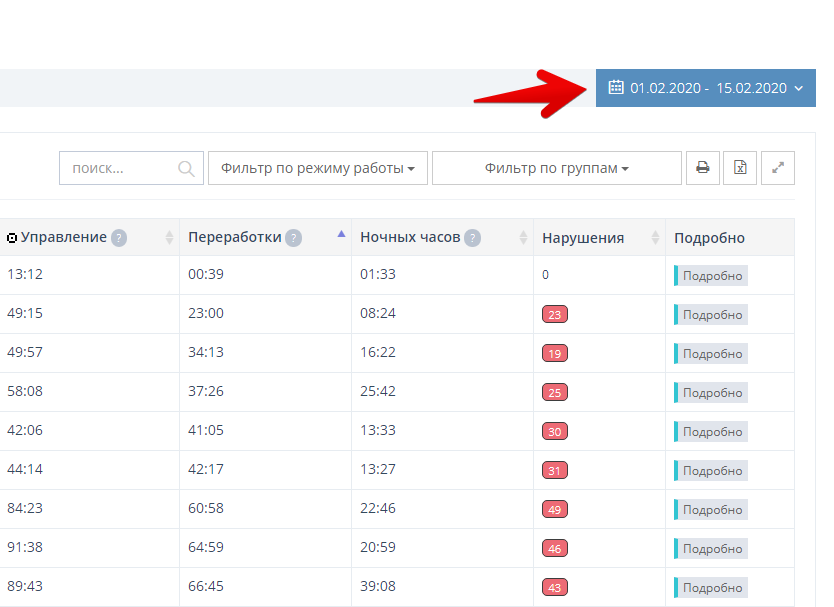Click help icon next to Управление
Screen dimensions: 834x607
[x=119, y=238]
